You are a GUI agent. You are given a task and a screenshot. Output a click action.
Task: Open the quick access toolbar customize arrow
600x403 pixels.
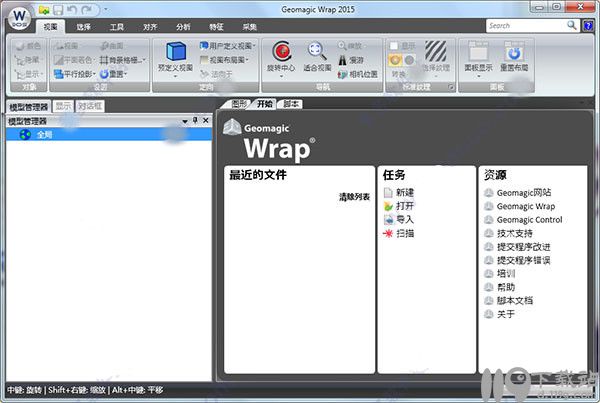[106, 10]
